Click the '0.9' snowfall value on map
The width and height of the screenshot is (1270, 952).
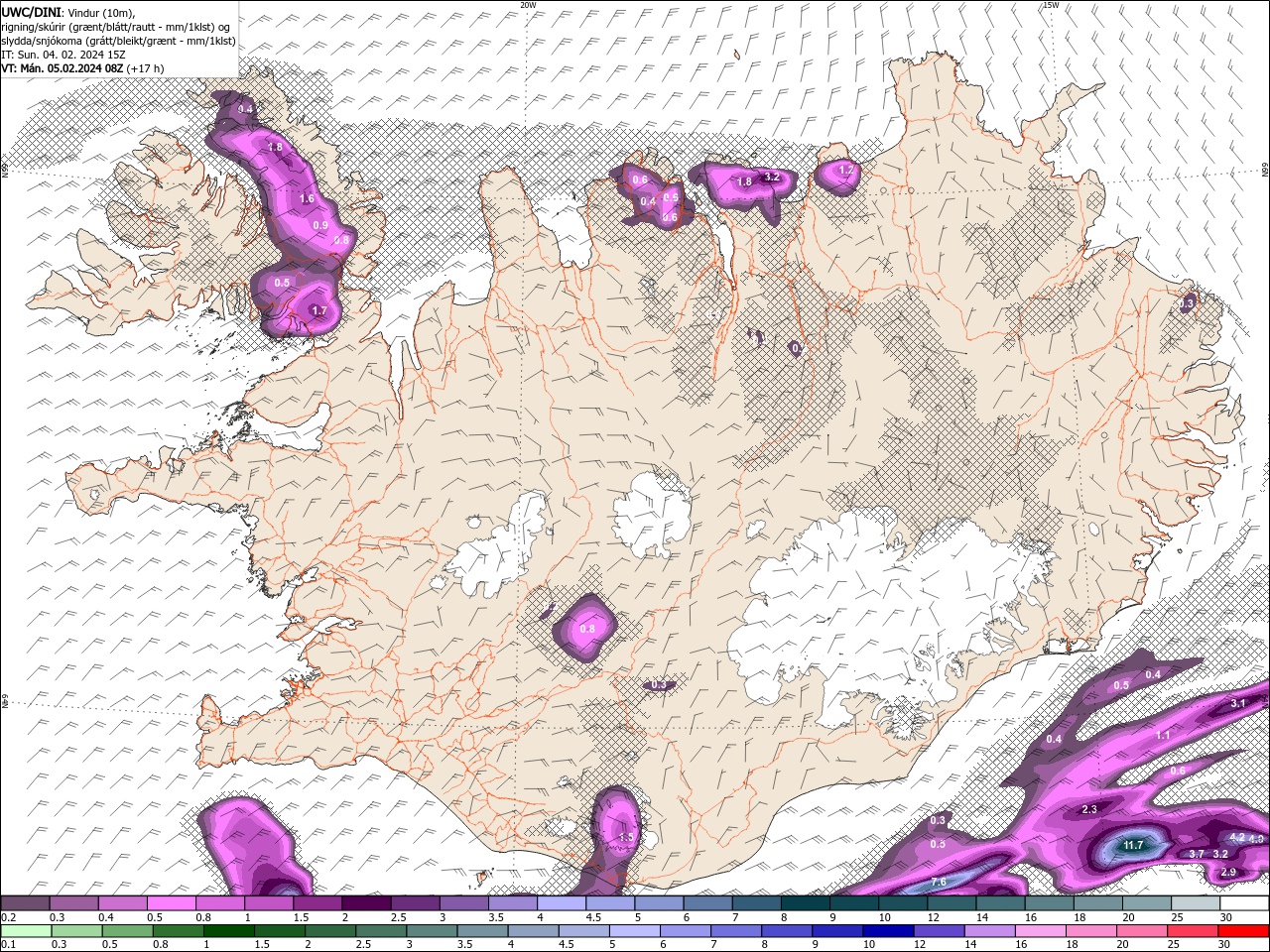(x=320, y=225)
